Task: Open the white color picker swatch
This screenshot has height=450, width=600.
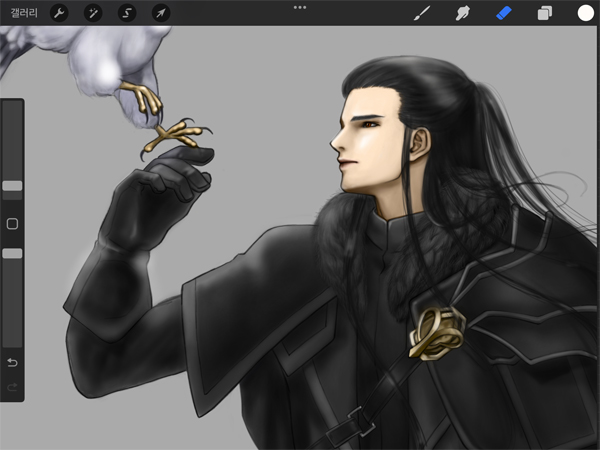Action: pyautogui.click(x=585, y=13)
